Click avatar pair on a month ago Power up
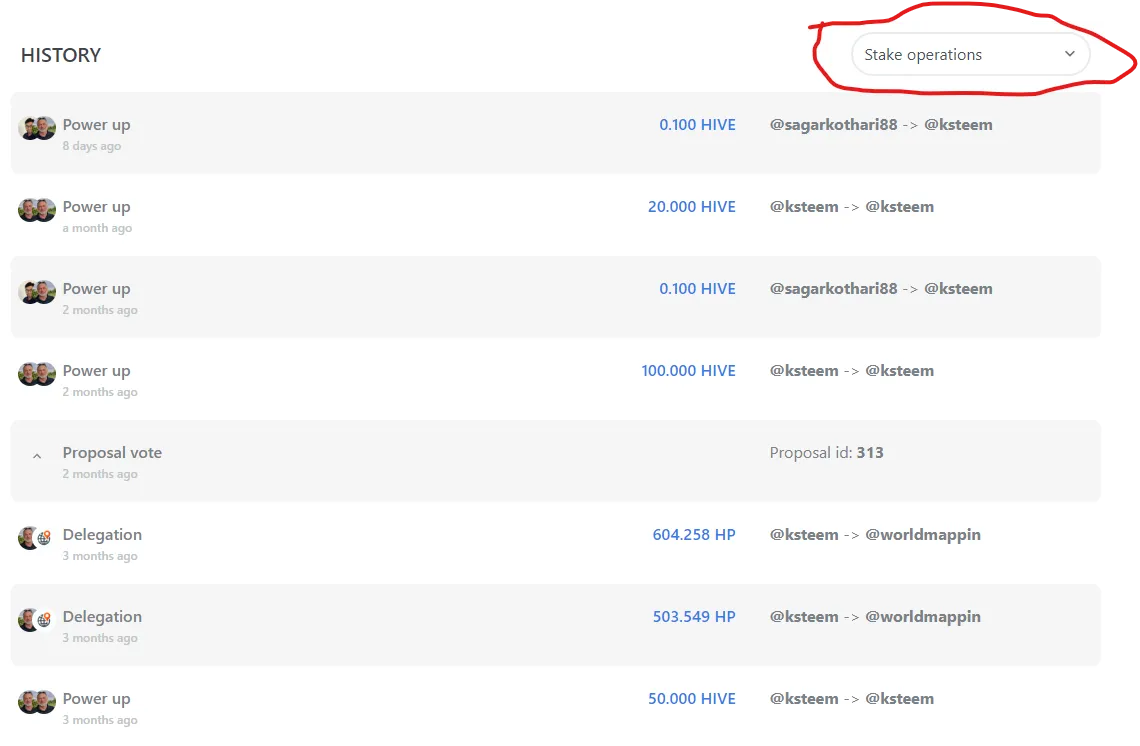The image size is (1140, 746). 37,210
